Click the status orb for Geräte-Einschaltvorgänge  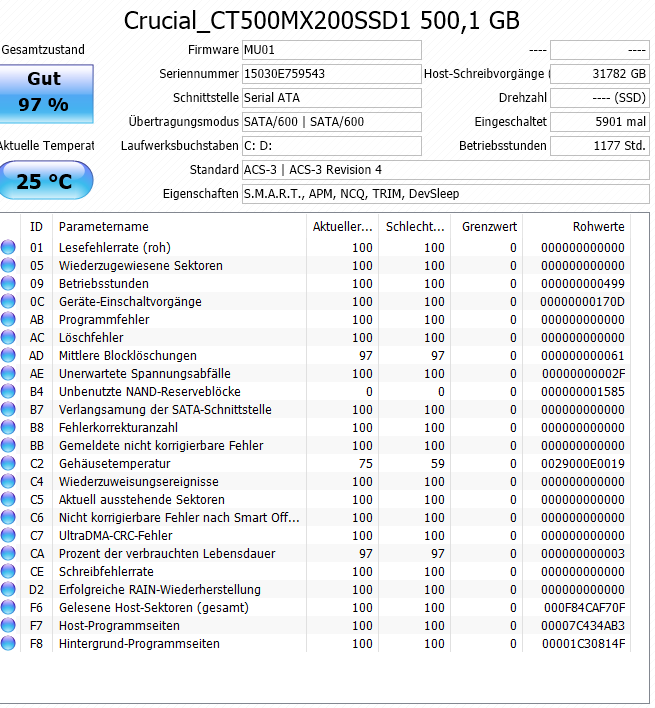pos(8,301)
